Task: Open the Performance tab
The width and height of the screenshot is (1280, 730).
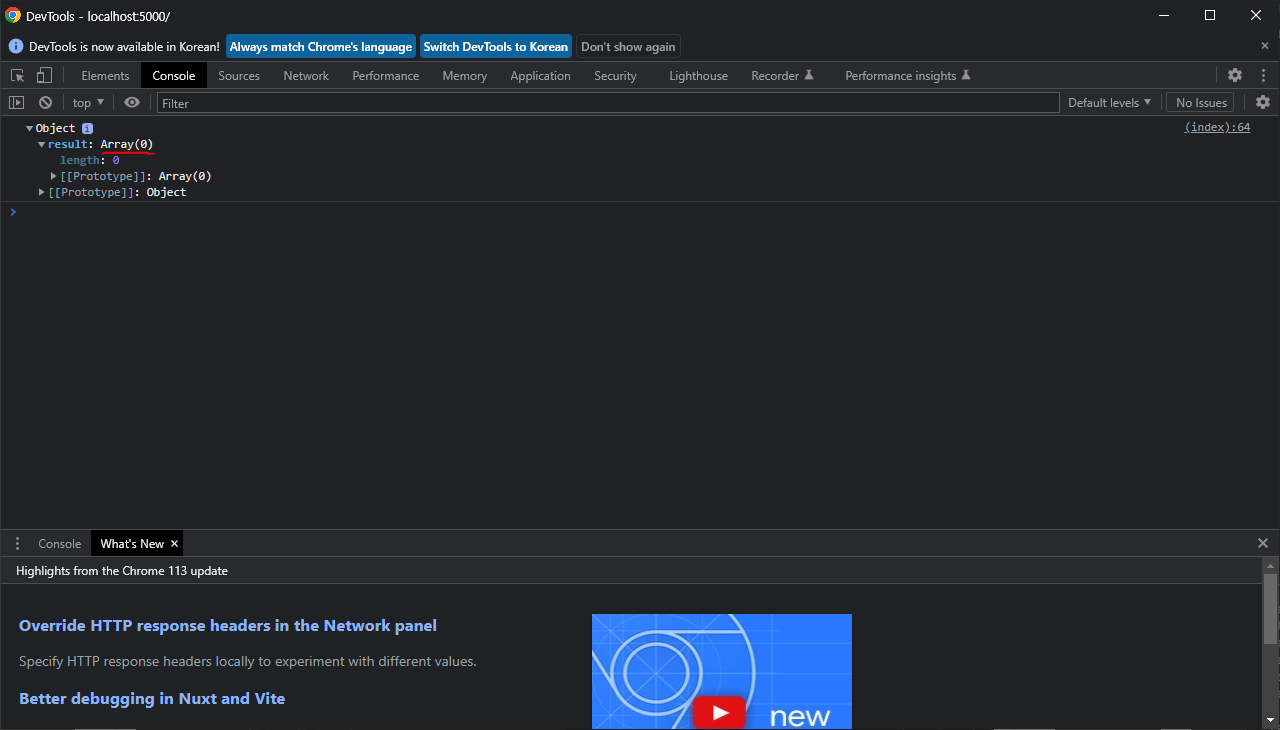Action: click(386, 76)
